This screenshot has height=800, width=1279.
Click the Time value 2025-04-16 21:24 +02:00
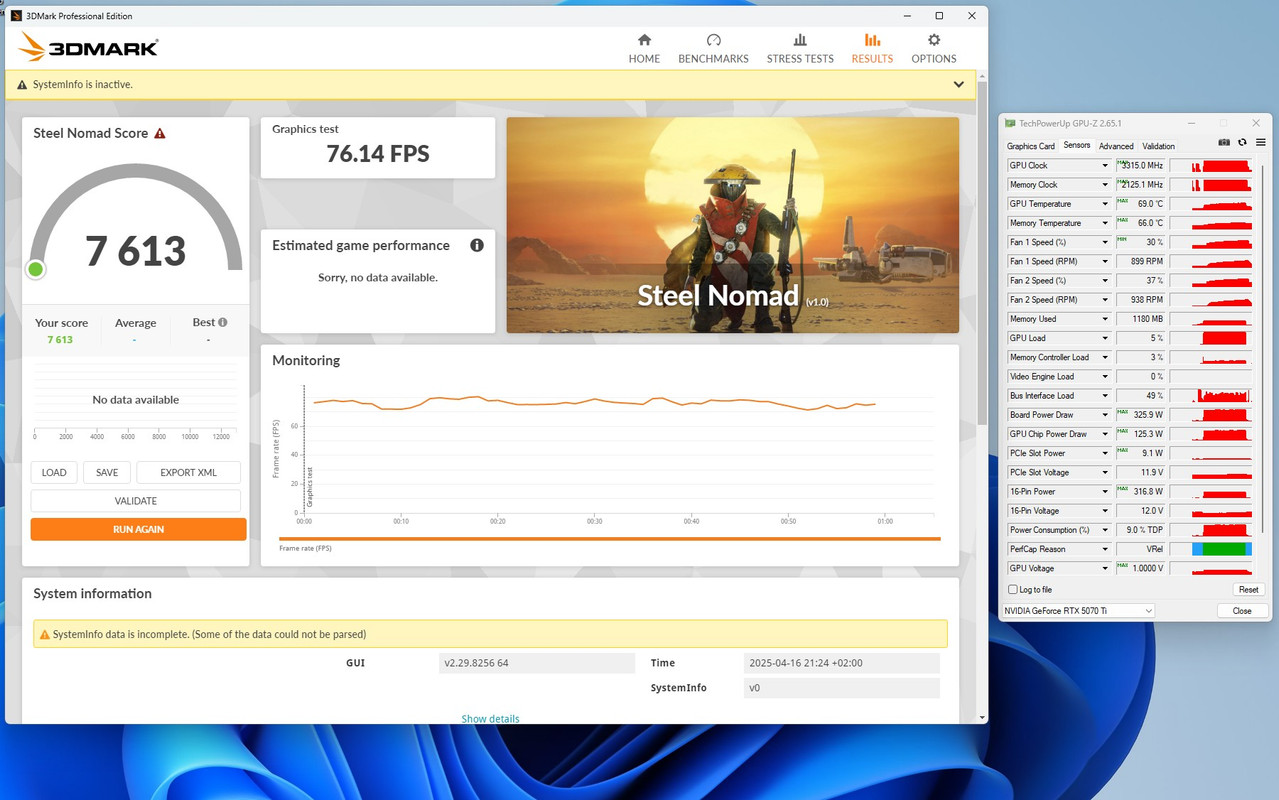tap(842, 663)
